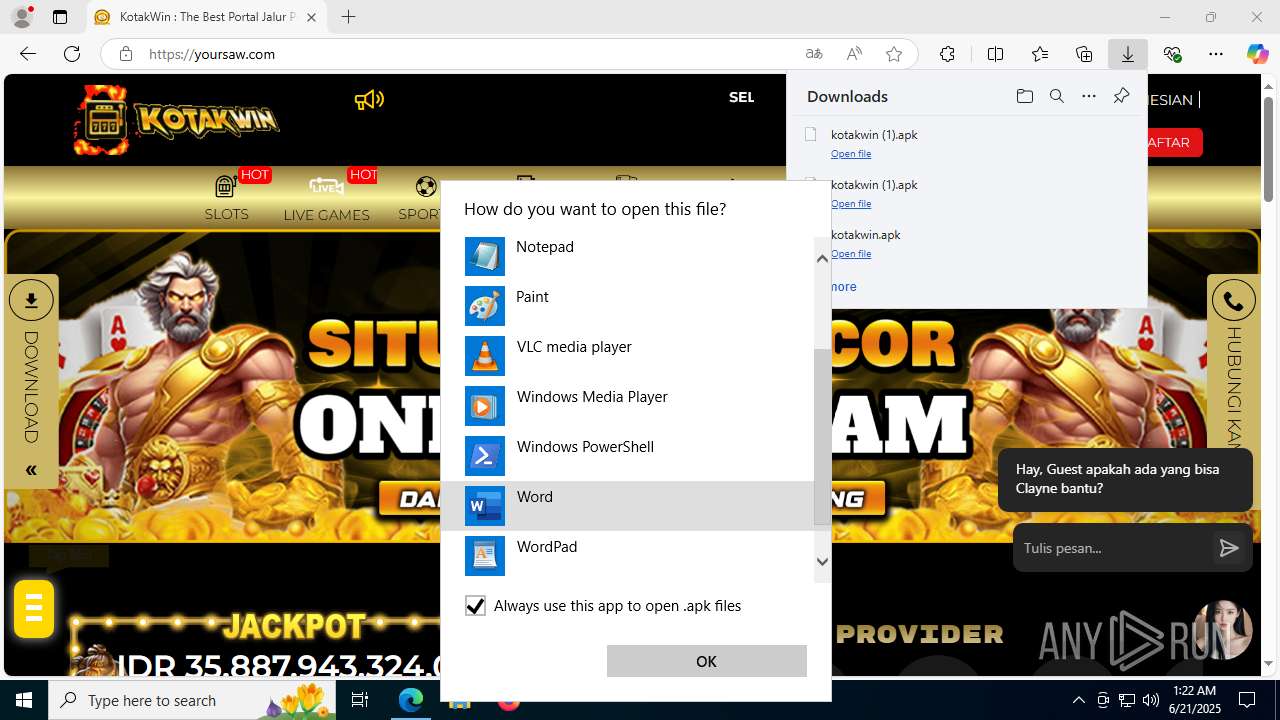Open tab actions menu button
This screenshot has height=720, width=1280.
60,17
